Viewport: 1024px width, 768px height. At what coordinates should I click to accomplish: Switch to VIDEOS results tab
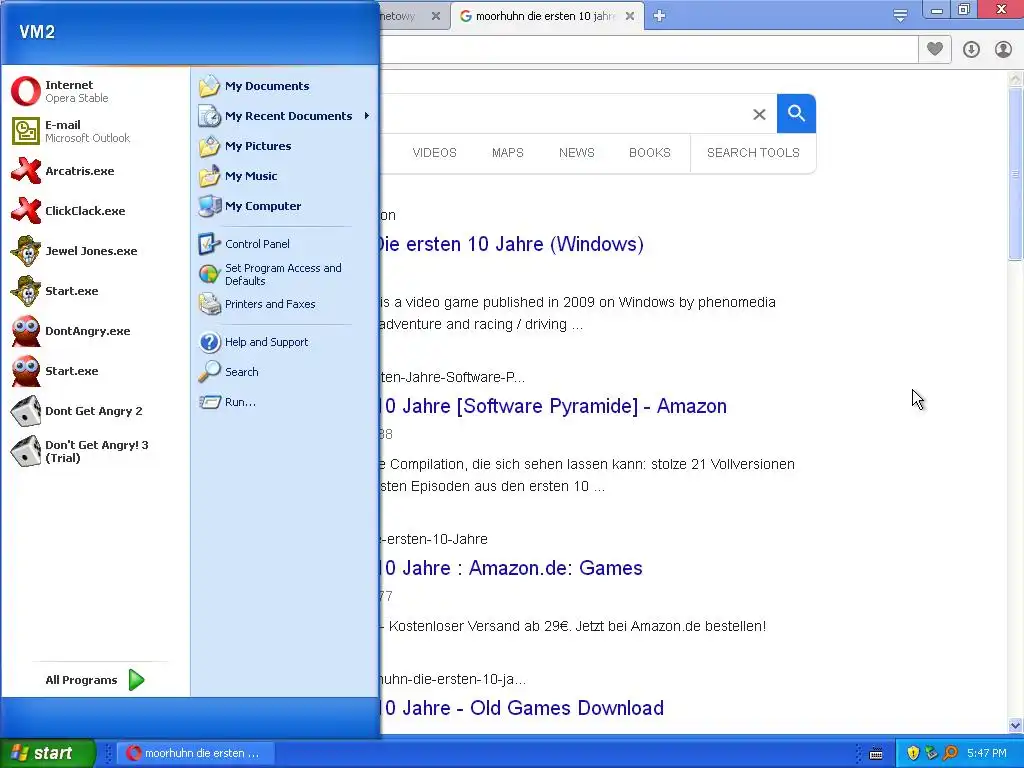coord(434,153)
